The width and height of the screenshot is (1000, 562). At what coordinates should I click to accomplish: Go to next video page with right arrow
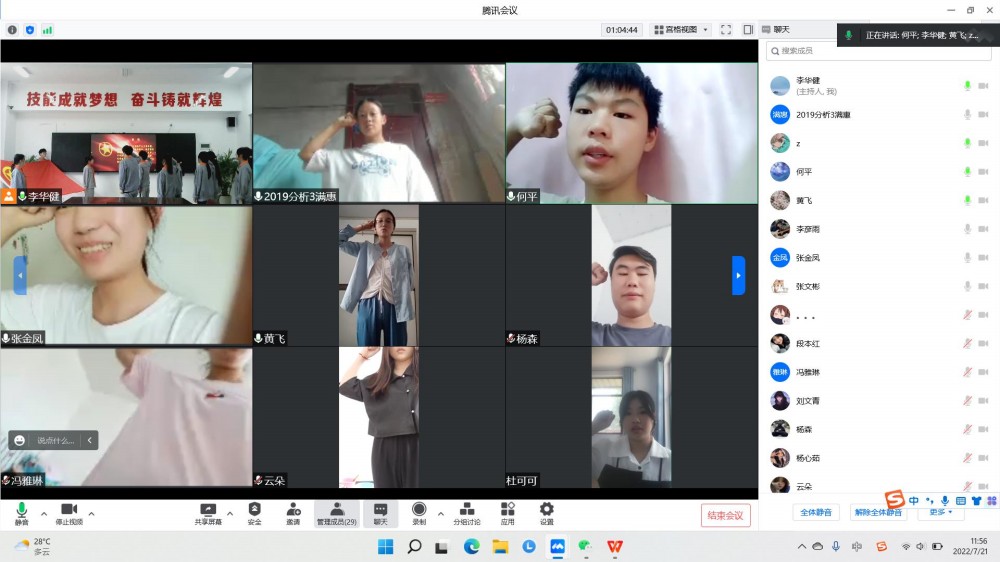tap(738, 275)
